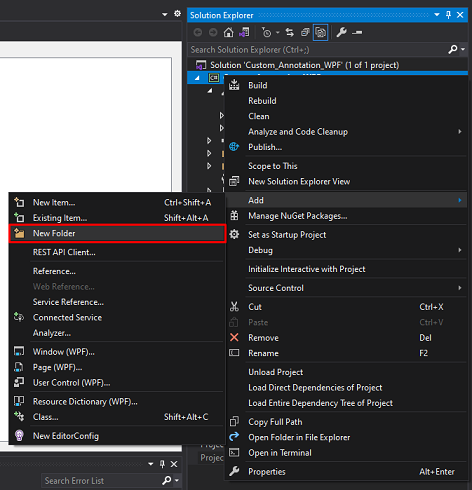Click the Resource Dictionary (WPF) icon
472x490 pixels.
click(19, 401)
